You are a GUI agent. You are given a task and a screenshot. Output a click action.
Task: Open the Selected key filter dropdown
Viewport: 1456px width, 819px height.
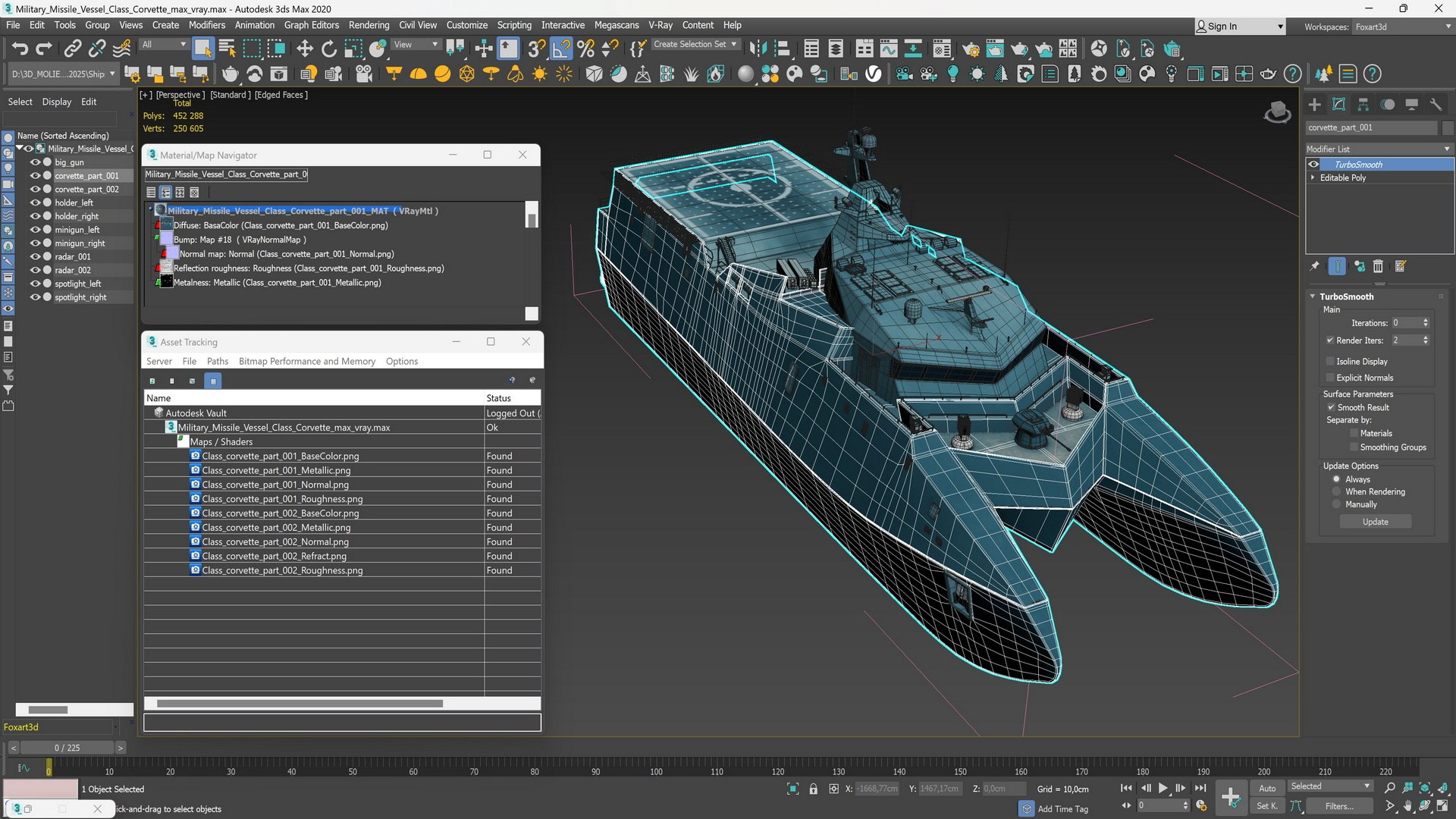coord(1330,786)
